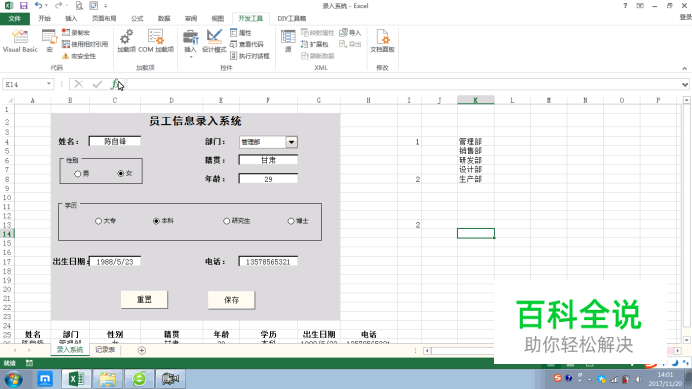The height and width of the screenshot is (389, 692).
Task: Open the green browser icon in taskbar
Action: coord(139,379)
